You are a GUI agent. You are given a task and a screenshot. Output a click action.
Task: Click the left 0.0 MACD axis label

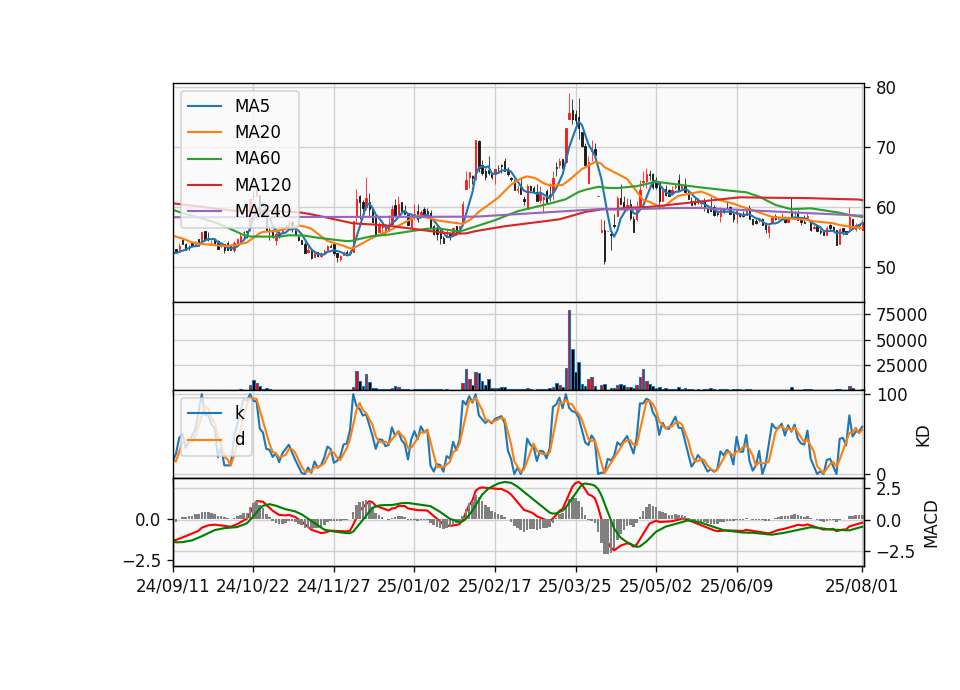[x=148, y=520]
